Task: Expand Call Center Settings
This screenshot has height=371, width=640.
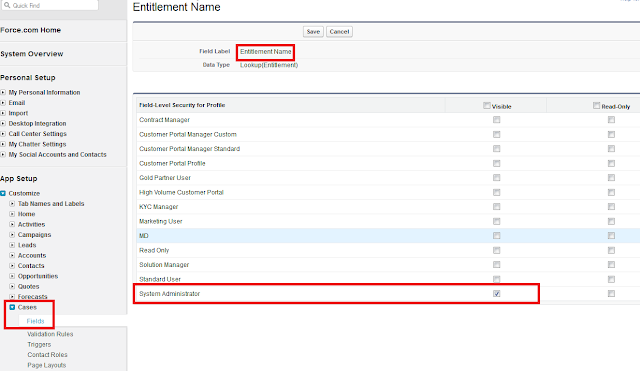Action: (x=3, y=134)
